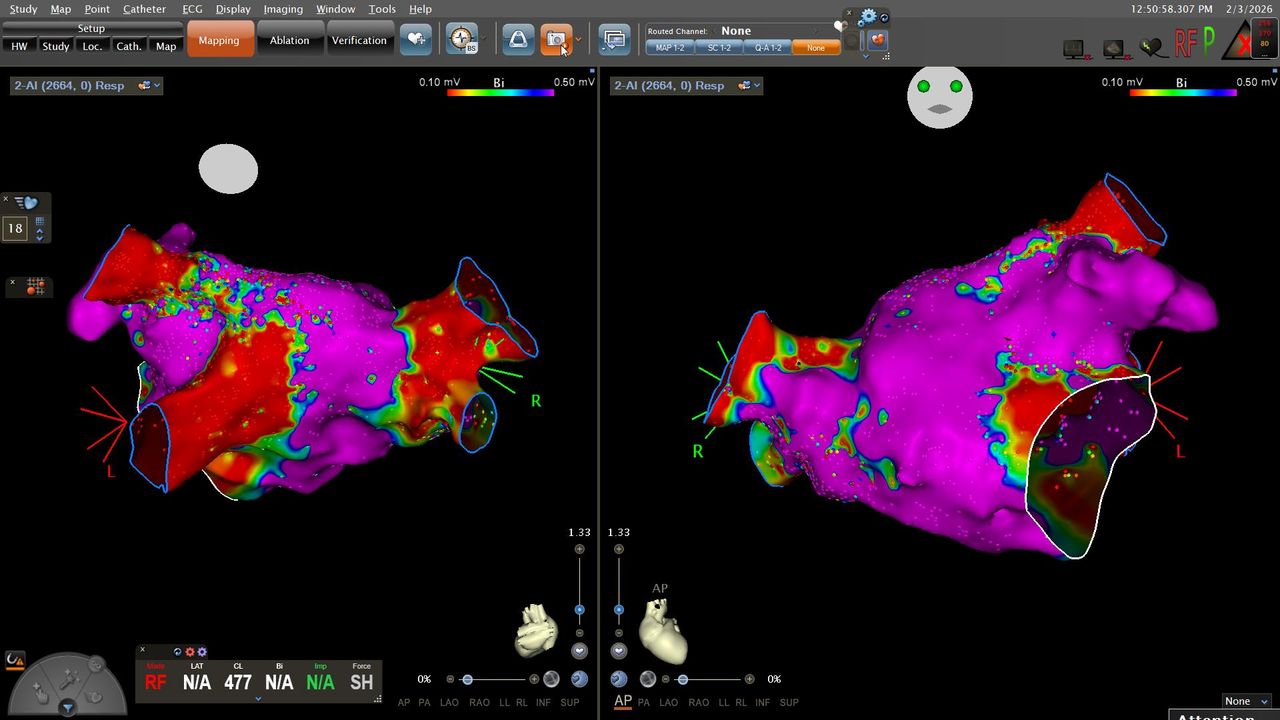Click the heart orientation thumbnail in right view
Viewport: 1280px width, 720px height.
[x=661, y=632]
